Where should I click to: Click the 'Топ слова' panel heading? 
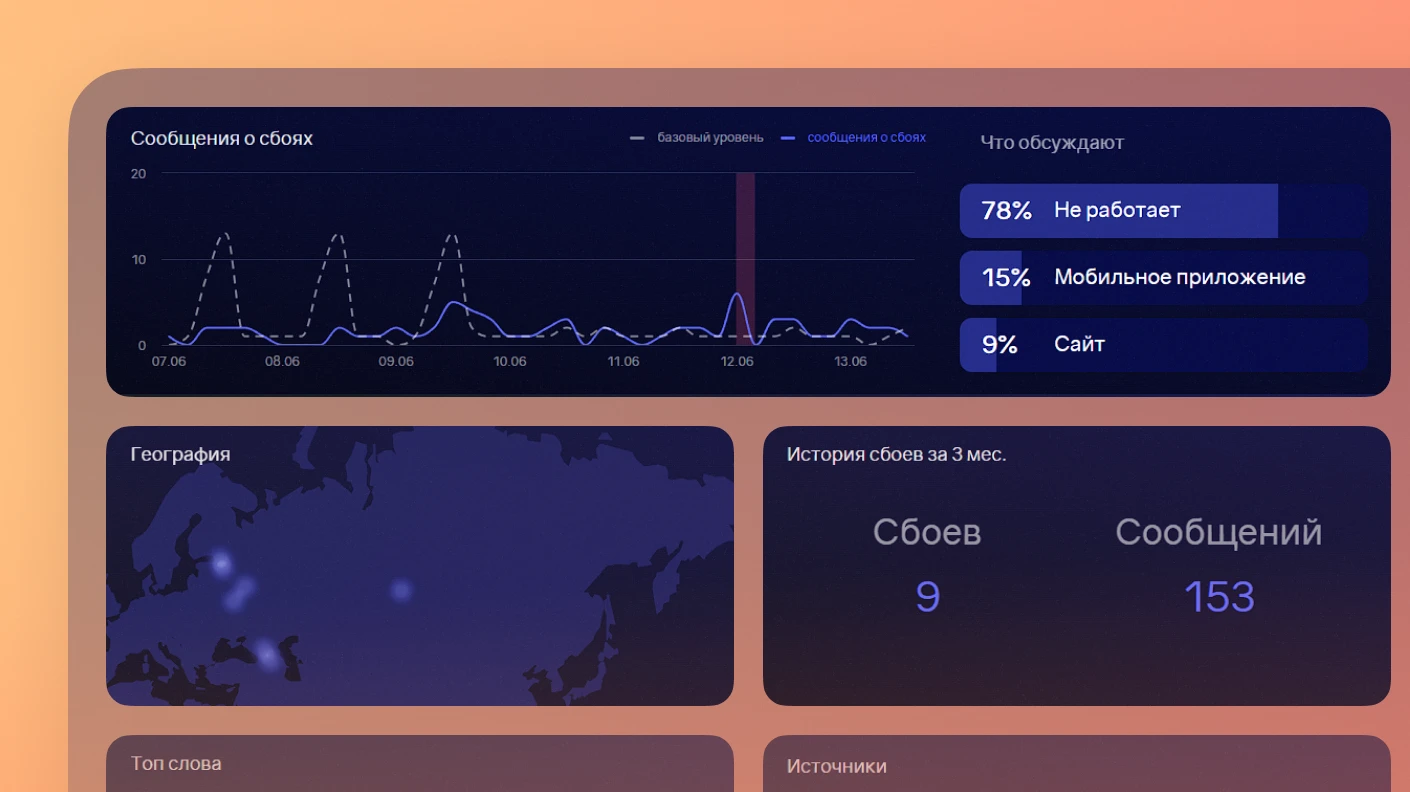(x=176, y=763)
